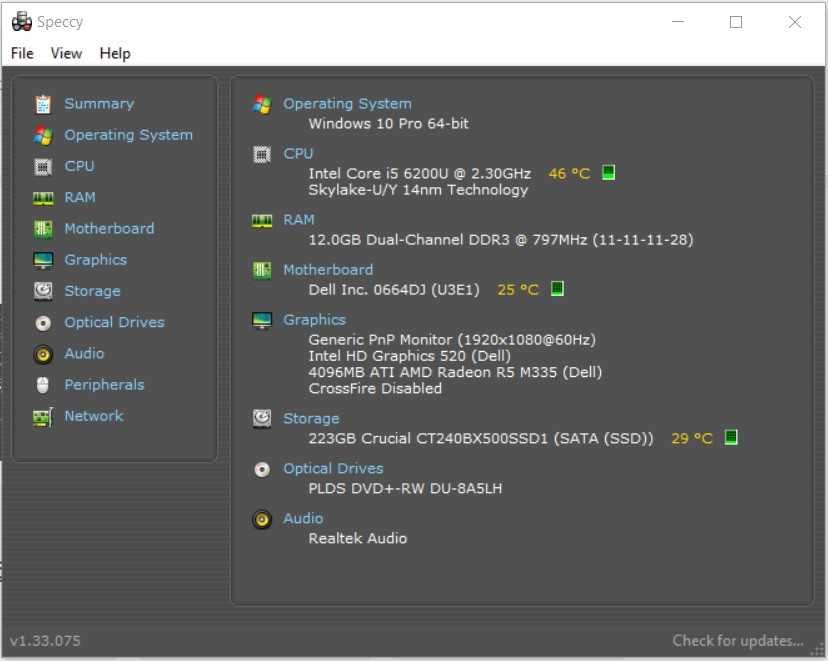This screenshot has height=661, width=828.
Task: Click the RAM icon in summary panel
Action: pyautogui.click(x=262, y=220)
